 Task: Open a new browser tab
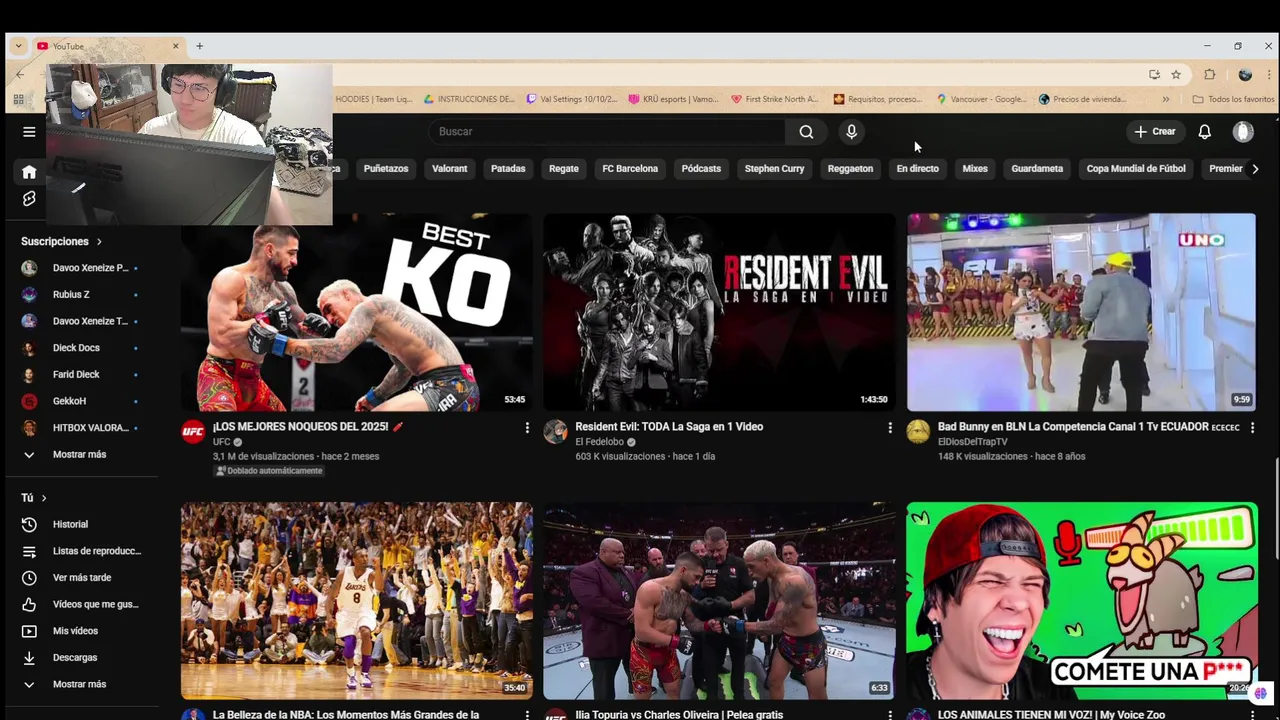[199, 46]
